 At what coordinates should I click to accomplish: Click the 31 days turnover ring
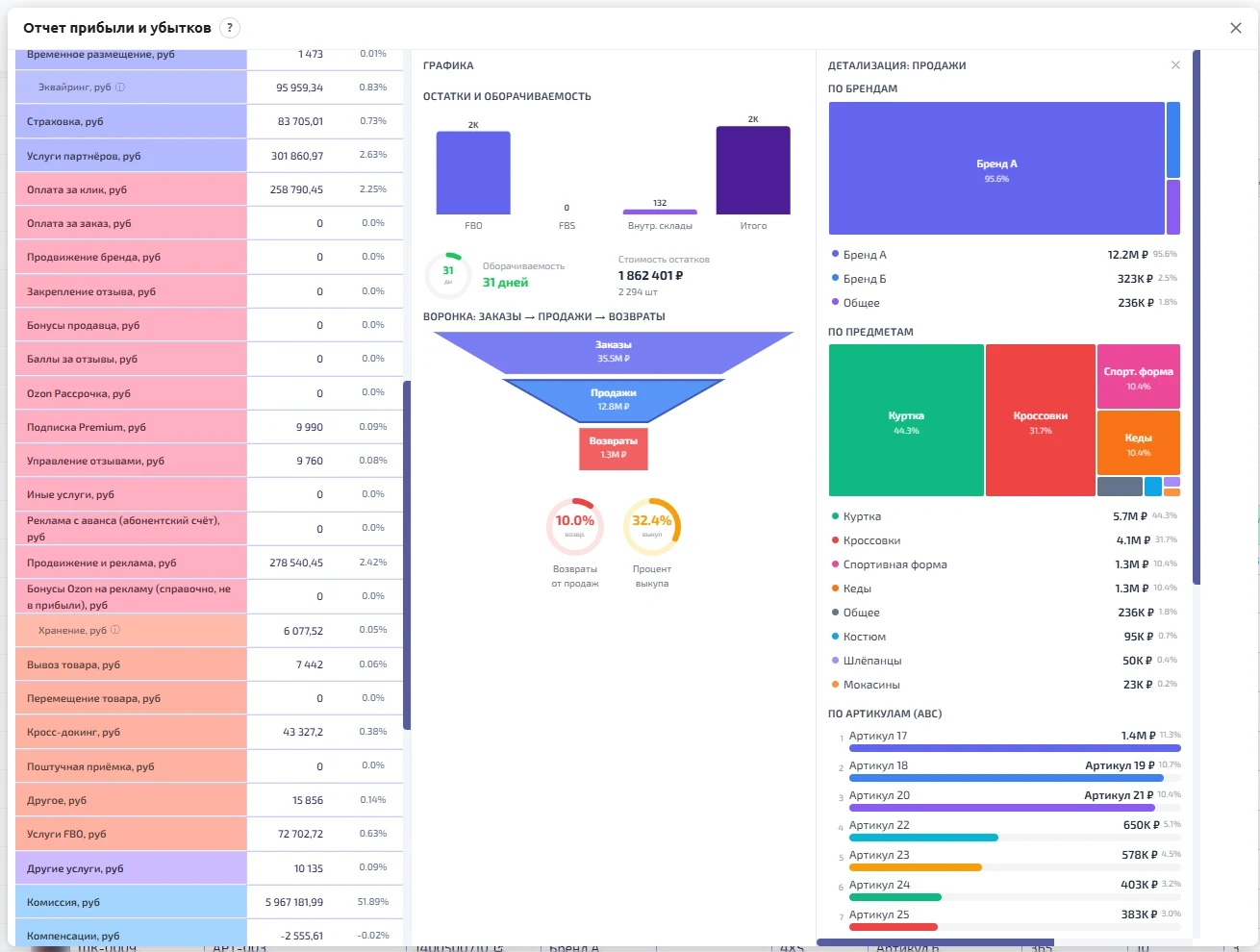point(448,275)
